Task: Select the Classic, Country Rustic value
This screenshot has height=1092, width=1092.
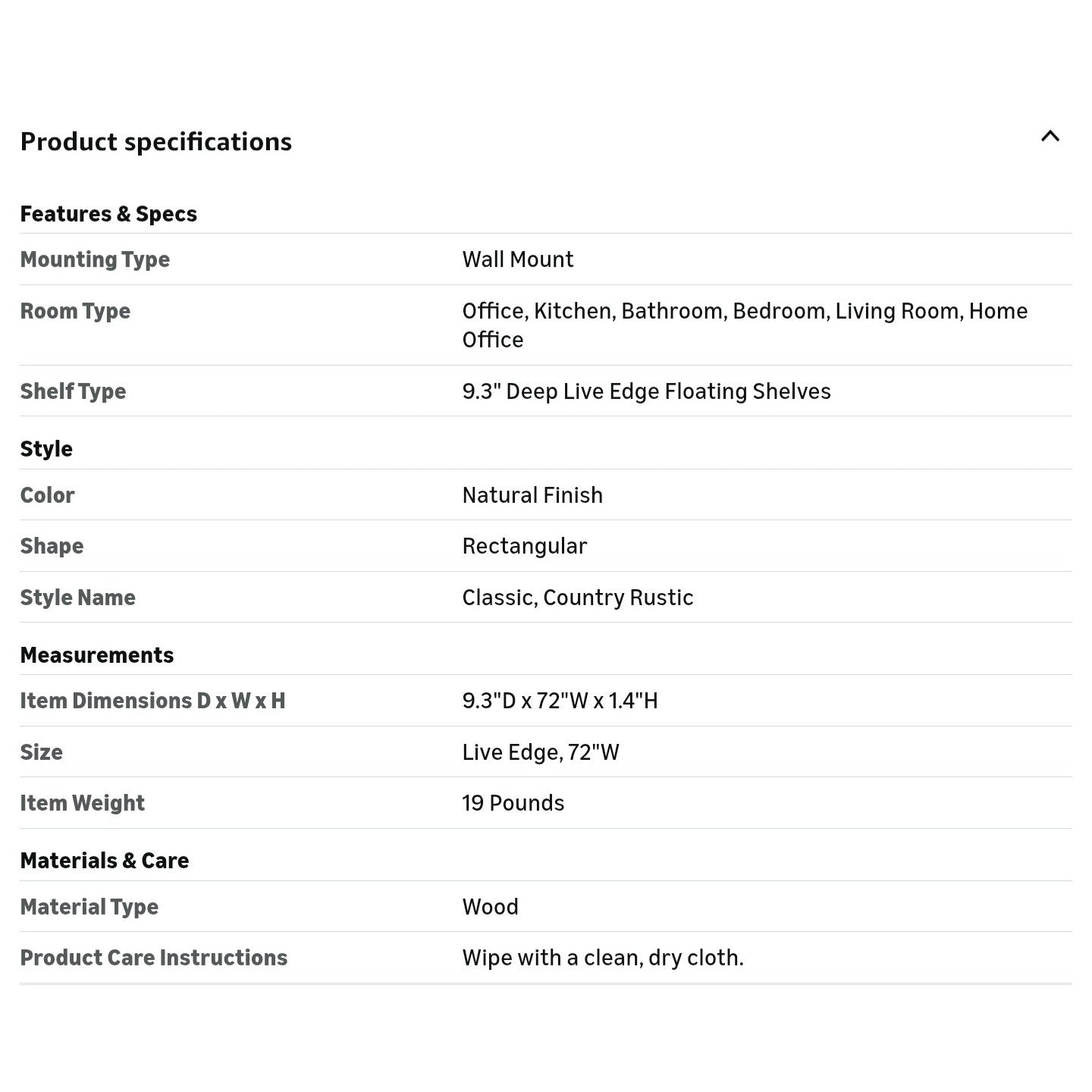Action: tap(578, 598)
